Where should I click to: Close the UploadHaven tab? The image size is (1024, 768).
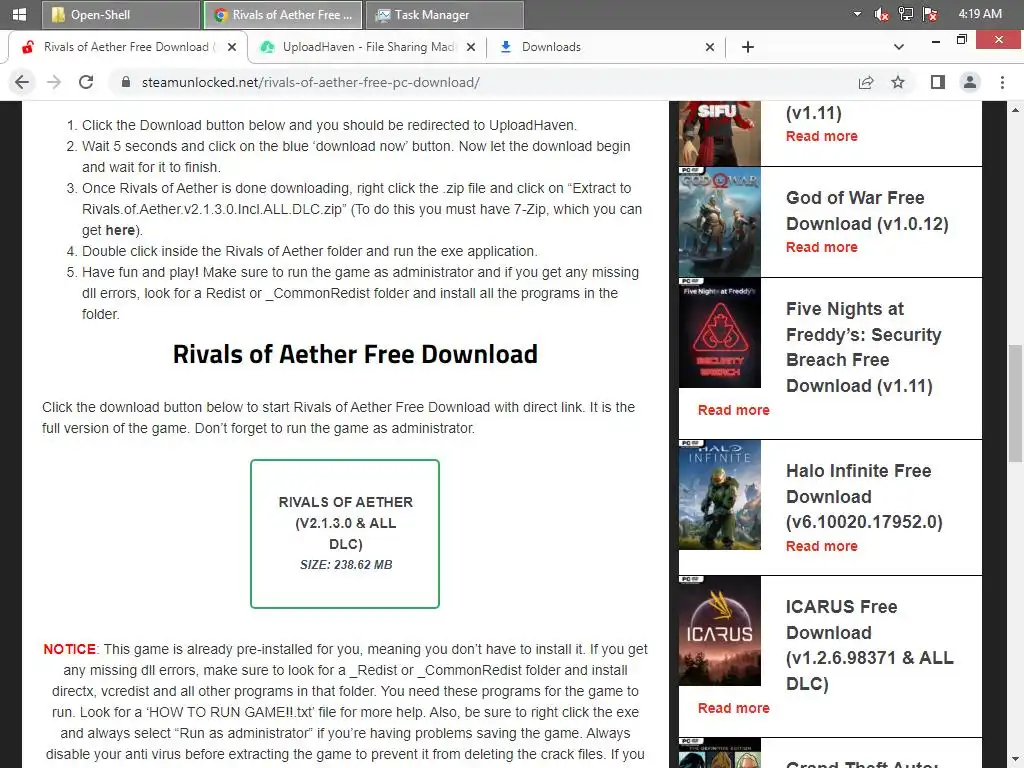coord(471,47)
